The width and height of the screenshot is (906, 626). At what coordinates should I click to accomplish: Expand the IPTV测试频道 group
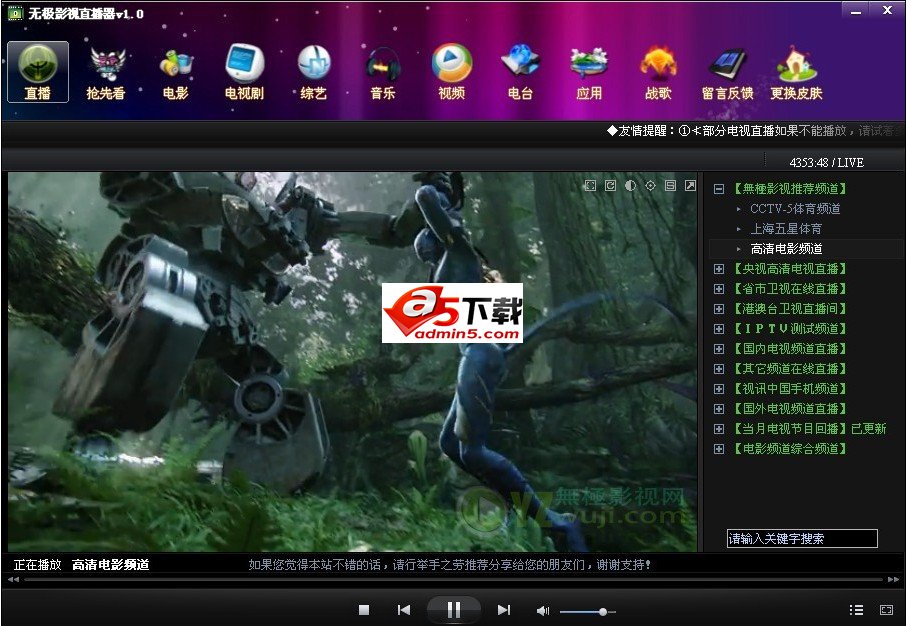tap(719, 329)
